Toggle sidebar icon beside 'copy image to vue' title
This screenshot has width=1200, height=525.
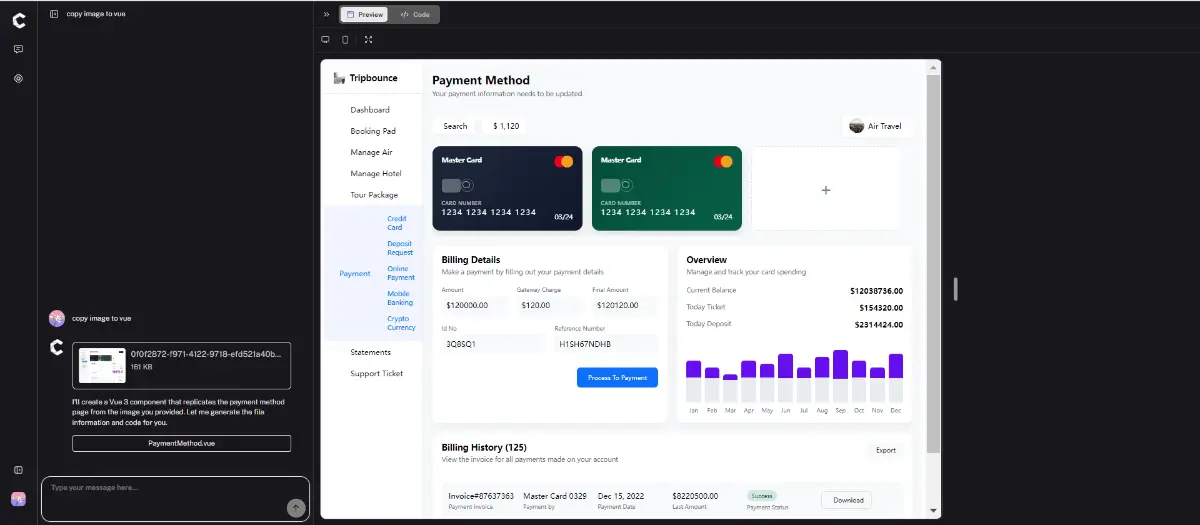(54, 14)
